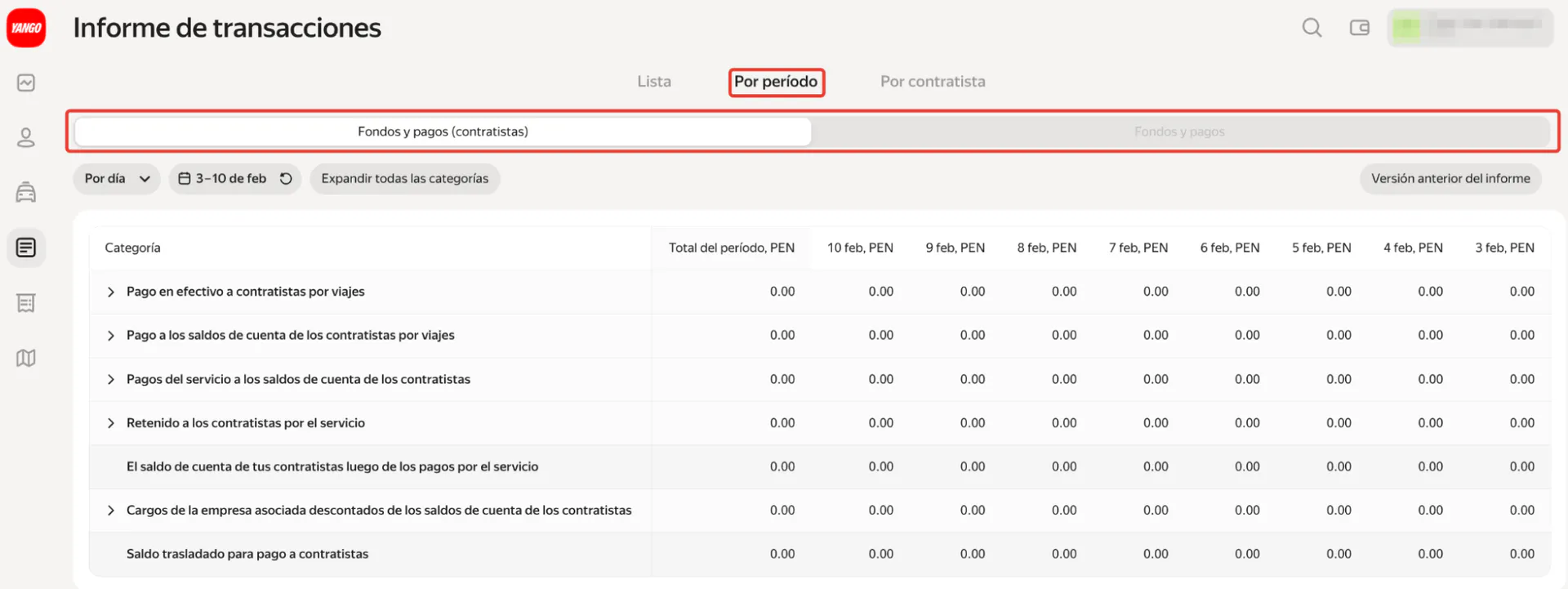Screen dimensions: 1568x589
Task: Open the drivers profile sidebar icon
Action: pos(26,137)
